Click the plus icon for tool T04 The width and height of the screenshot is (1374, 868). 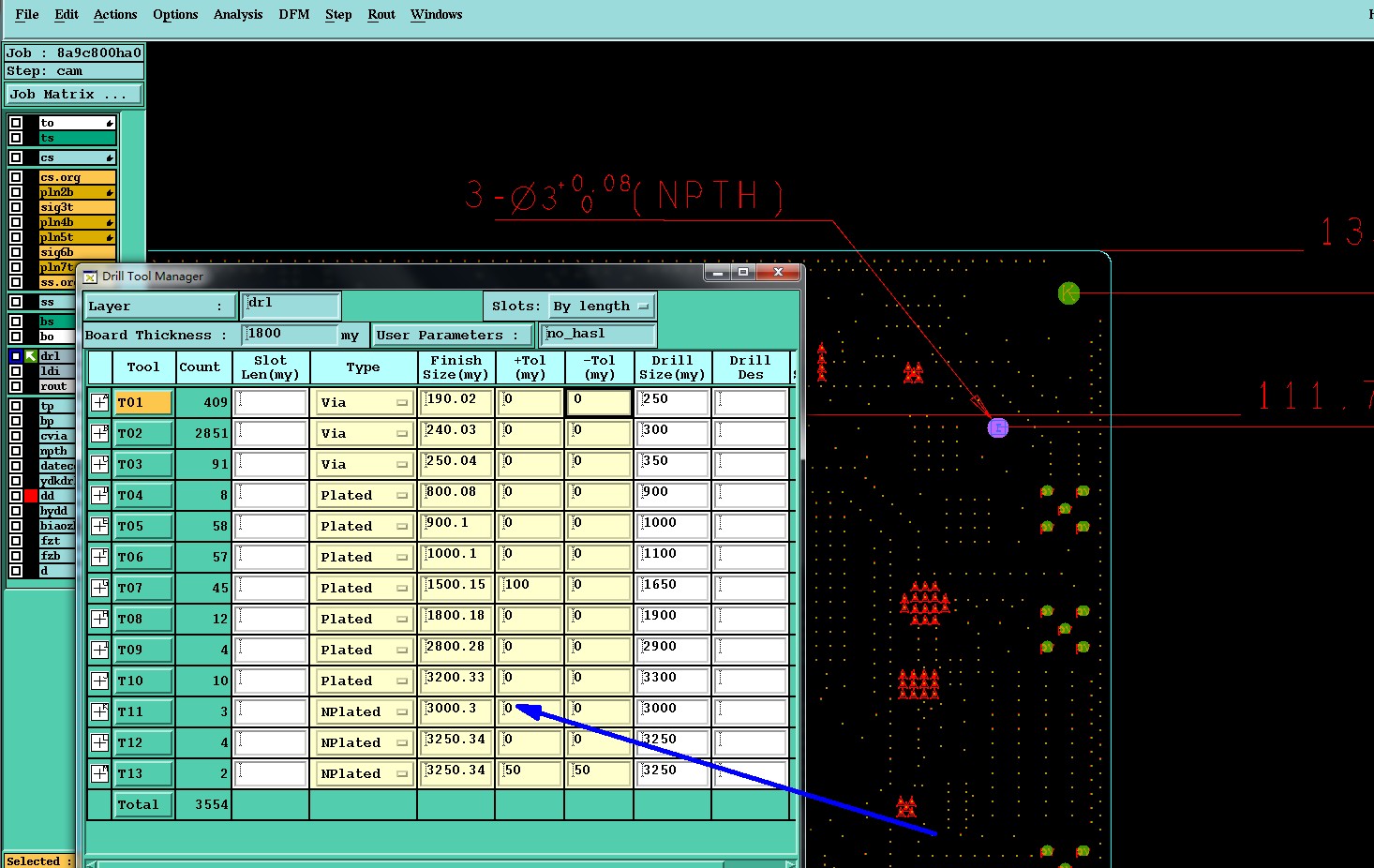(99, 495)
